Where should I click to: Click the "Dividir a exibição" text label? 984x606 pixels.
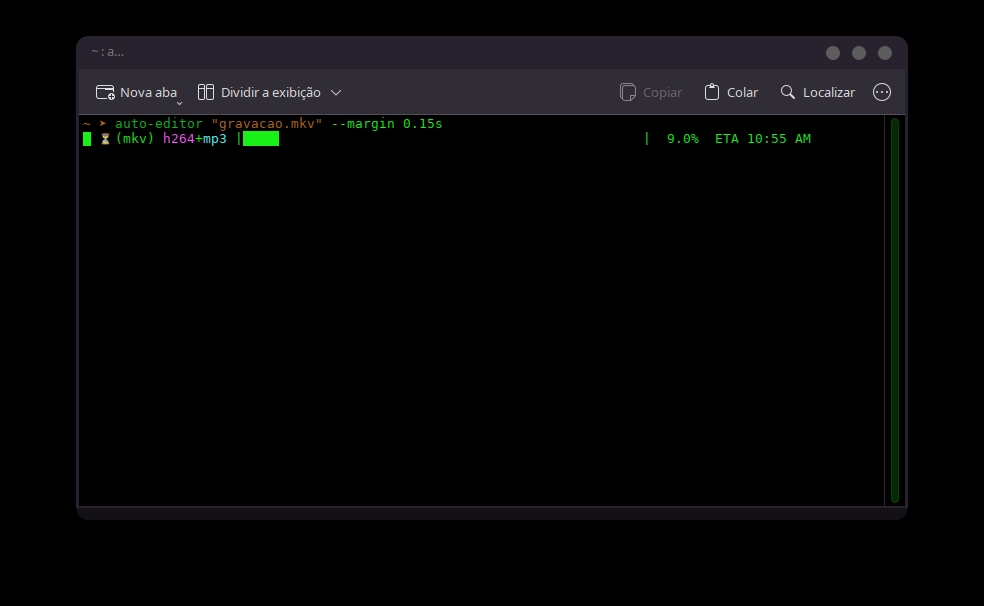pos(270,92)
